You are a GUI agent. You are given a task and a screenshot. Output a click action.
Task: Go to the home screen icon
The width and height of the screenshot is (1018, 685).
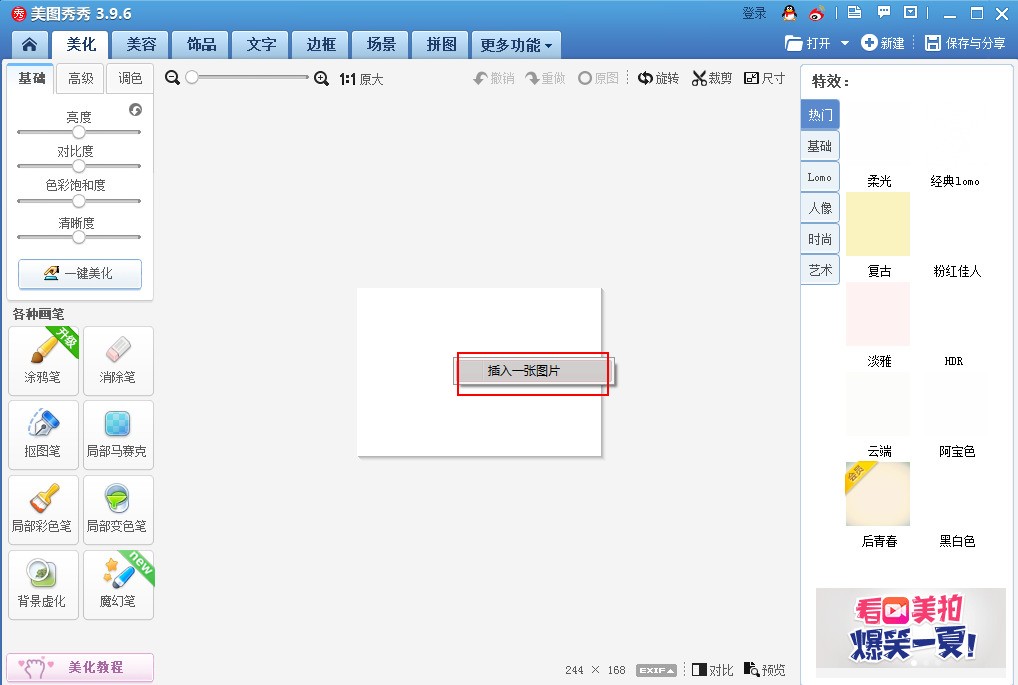click(x=29, y=44)
